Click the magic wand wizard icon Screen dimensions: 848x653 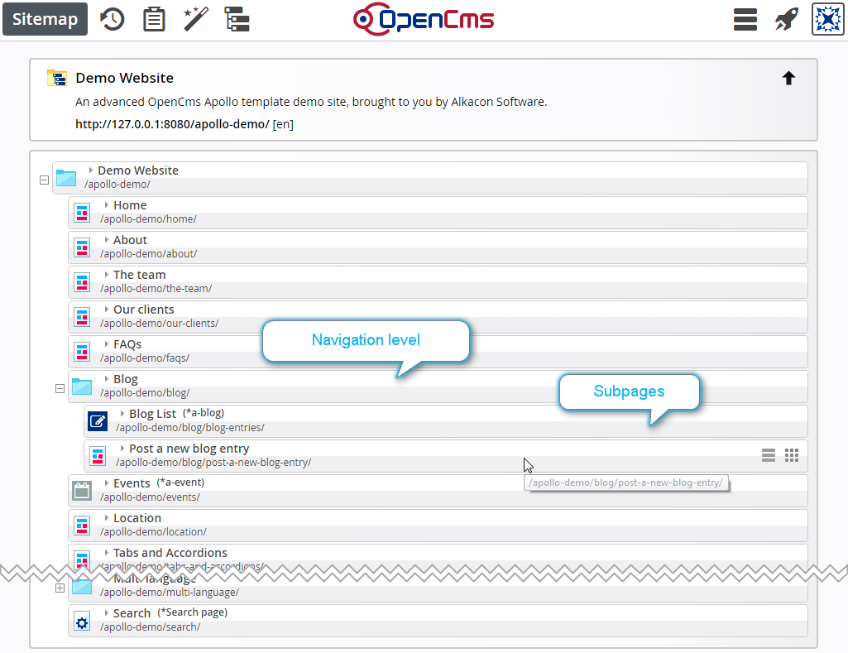(x=194, y=18)
